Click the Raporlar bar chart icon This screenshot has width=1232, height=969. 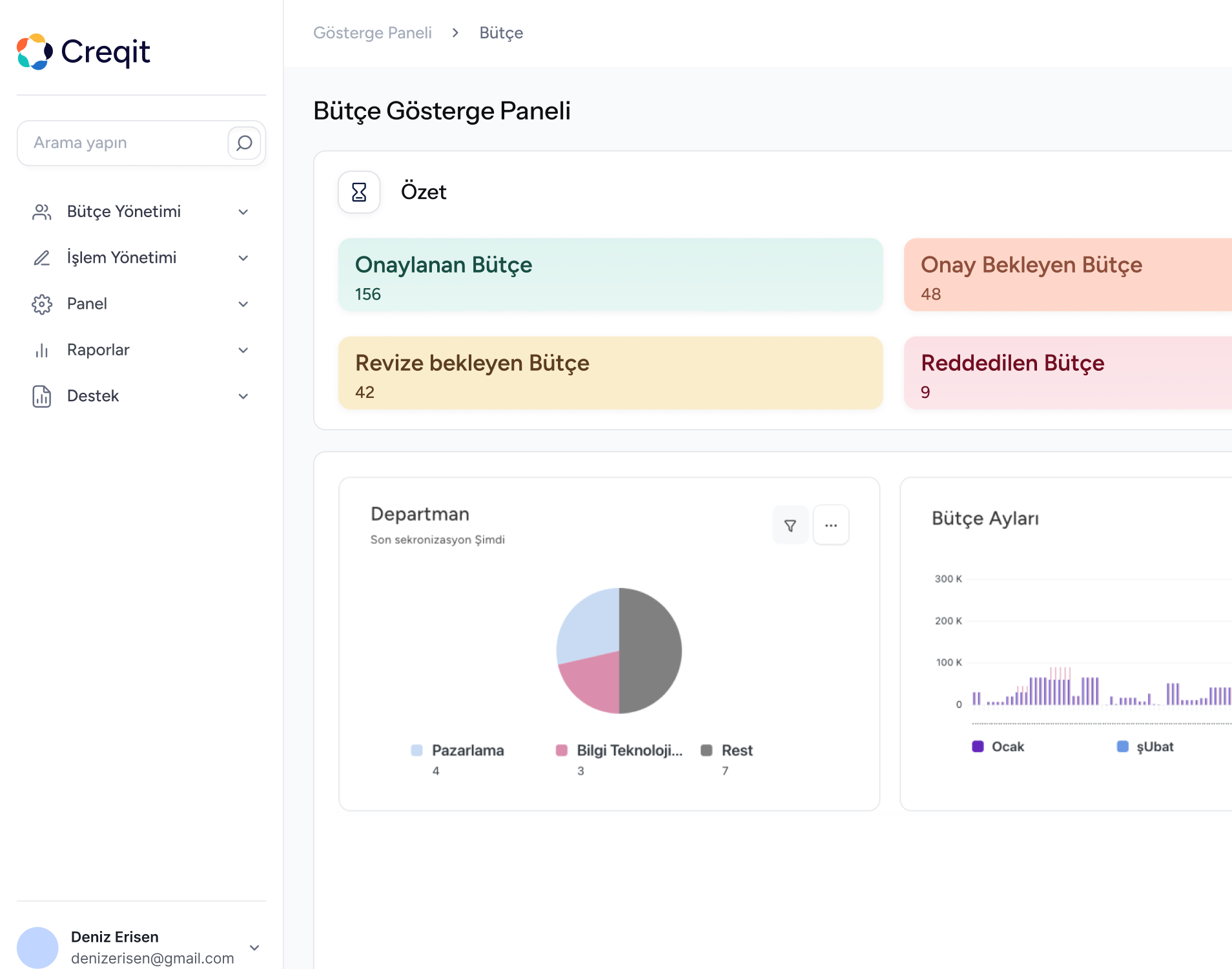coord(42,350)
